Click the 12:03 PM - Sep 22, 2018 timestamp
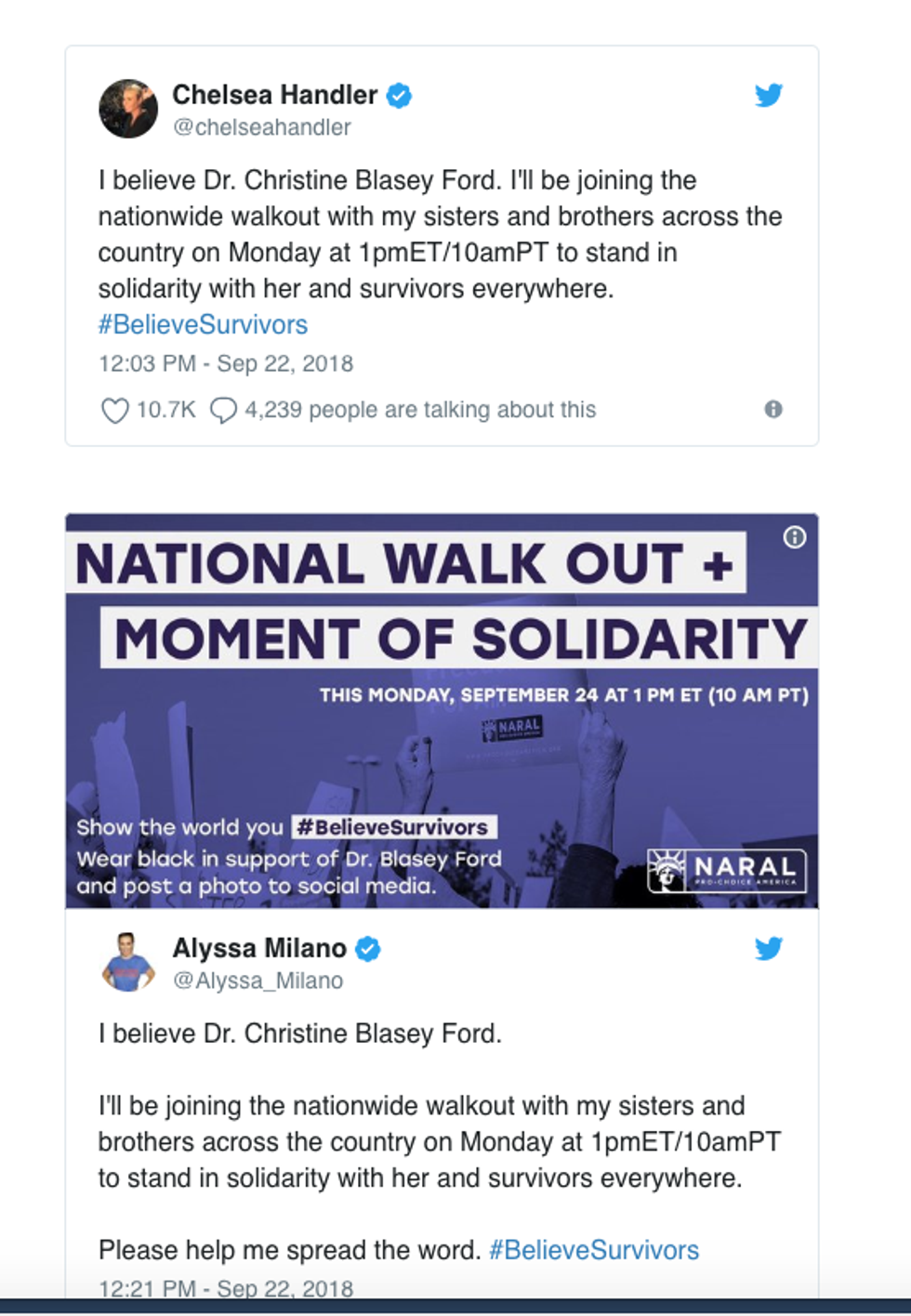The height and width of the screenshot is (1316, 911). pyautogui.click(x=226, y=363)
